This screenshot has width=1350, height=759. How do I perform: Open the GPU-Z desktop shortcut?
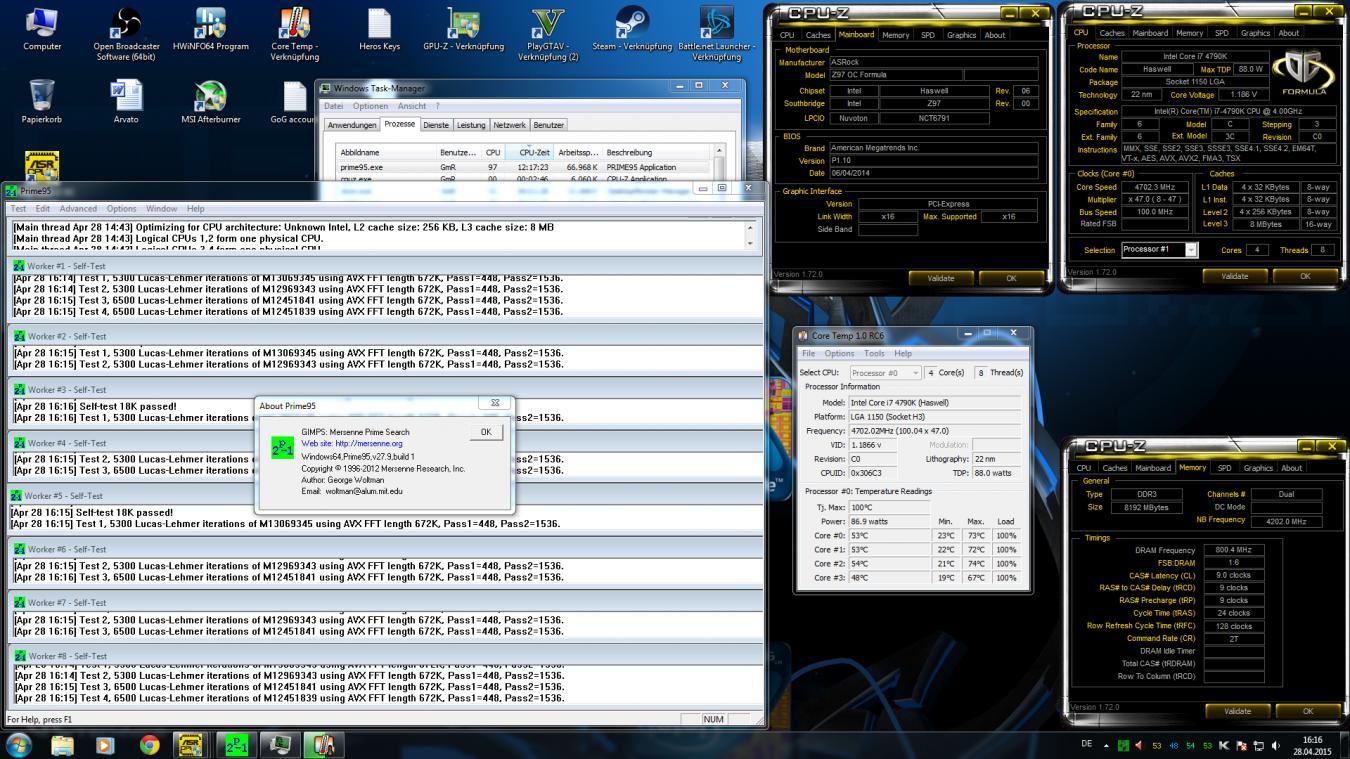coord(463,30)
